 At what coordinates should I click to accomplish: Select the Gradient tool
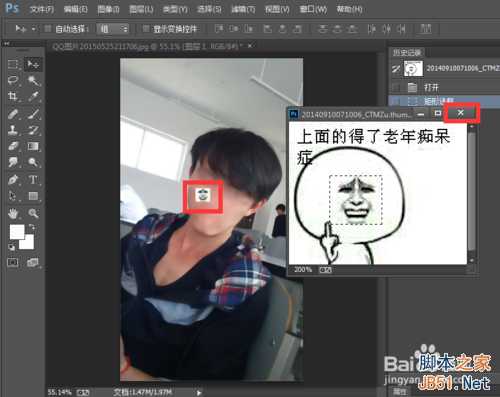33,146
